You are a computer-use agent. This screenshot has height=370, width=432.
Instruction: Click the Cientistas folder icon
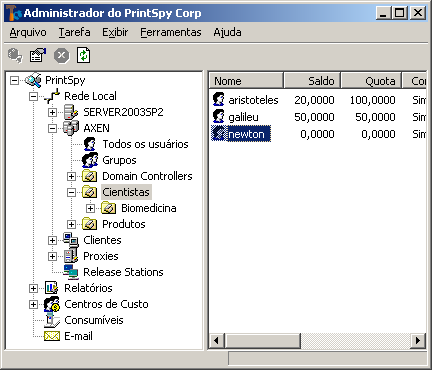click(x=90, y=192)
